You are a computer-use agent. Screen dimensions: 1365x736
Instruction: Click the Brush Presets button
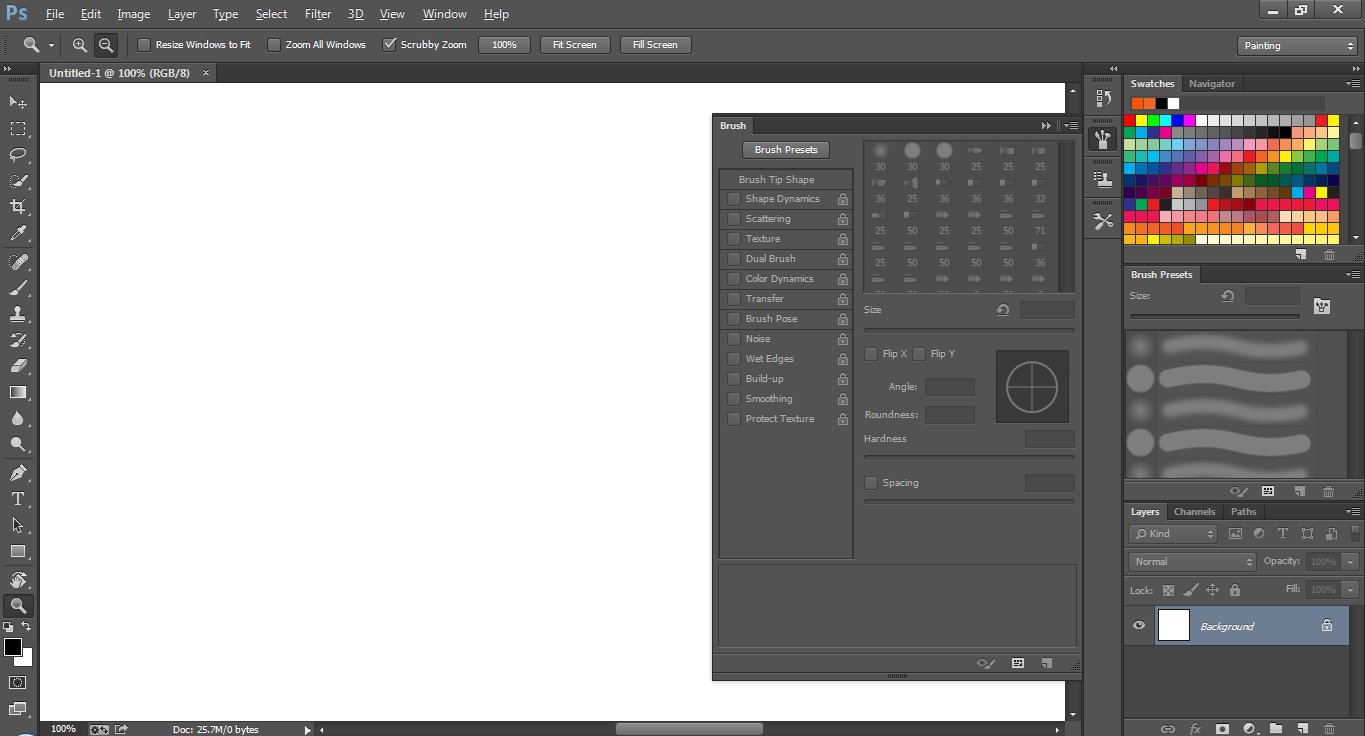click(x=786, y=150)
